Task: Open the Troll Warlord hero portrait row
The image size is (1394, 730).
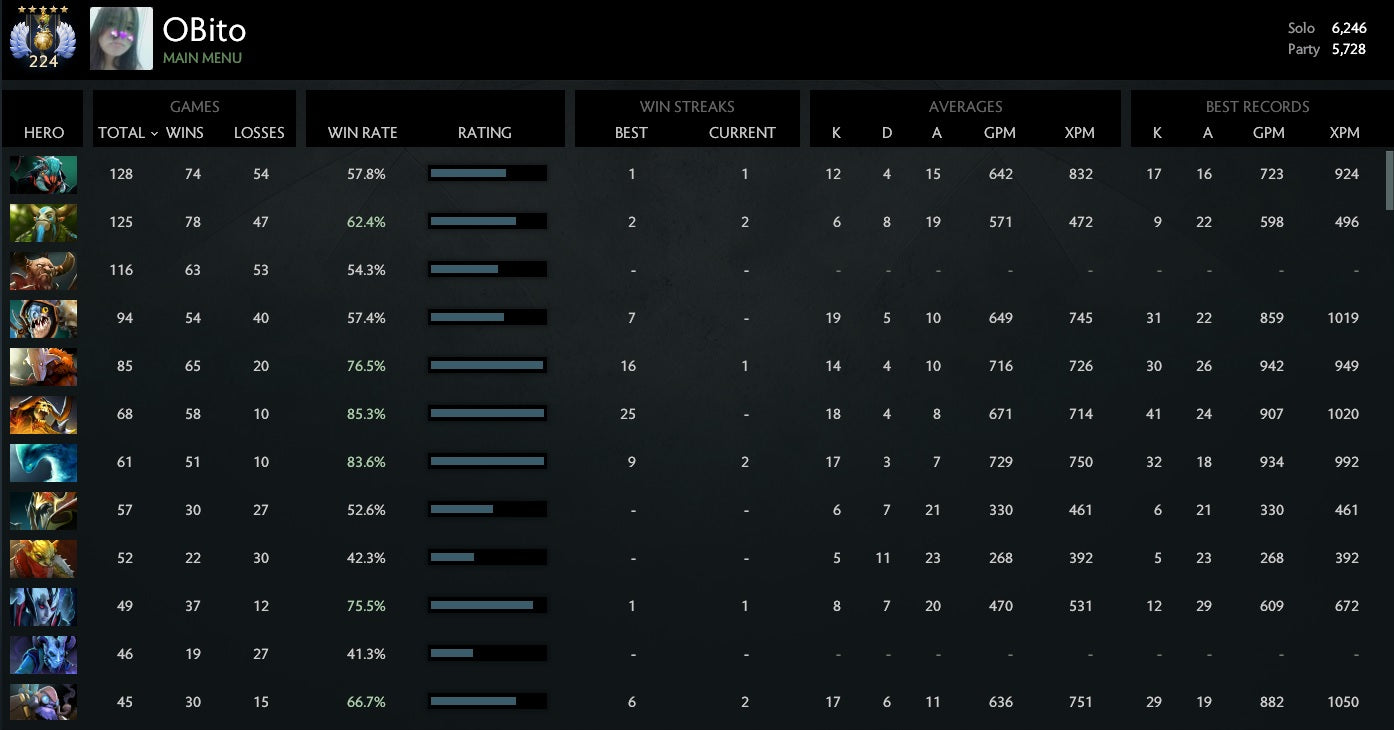Action: pyautogui.click(x=43, y=366)
